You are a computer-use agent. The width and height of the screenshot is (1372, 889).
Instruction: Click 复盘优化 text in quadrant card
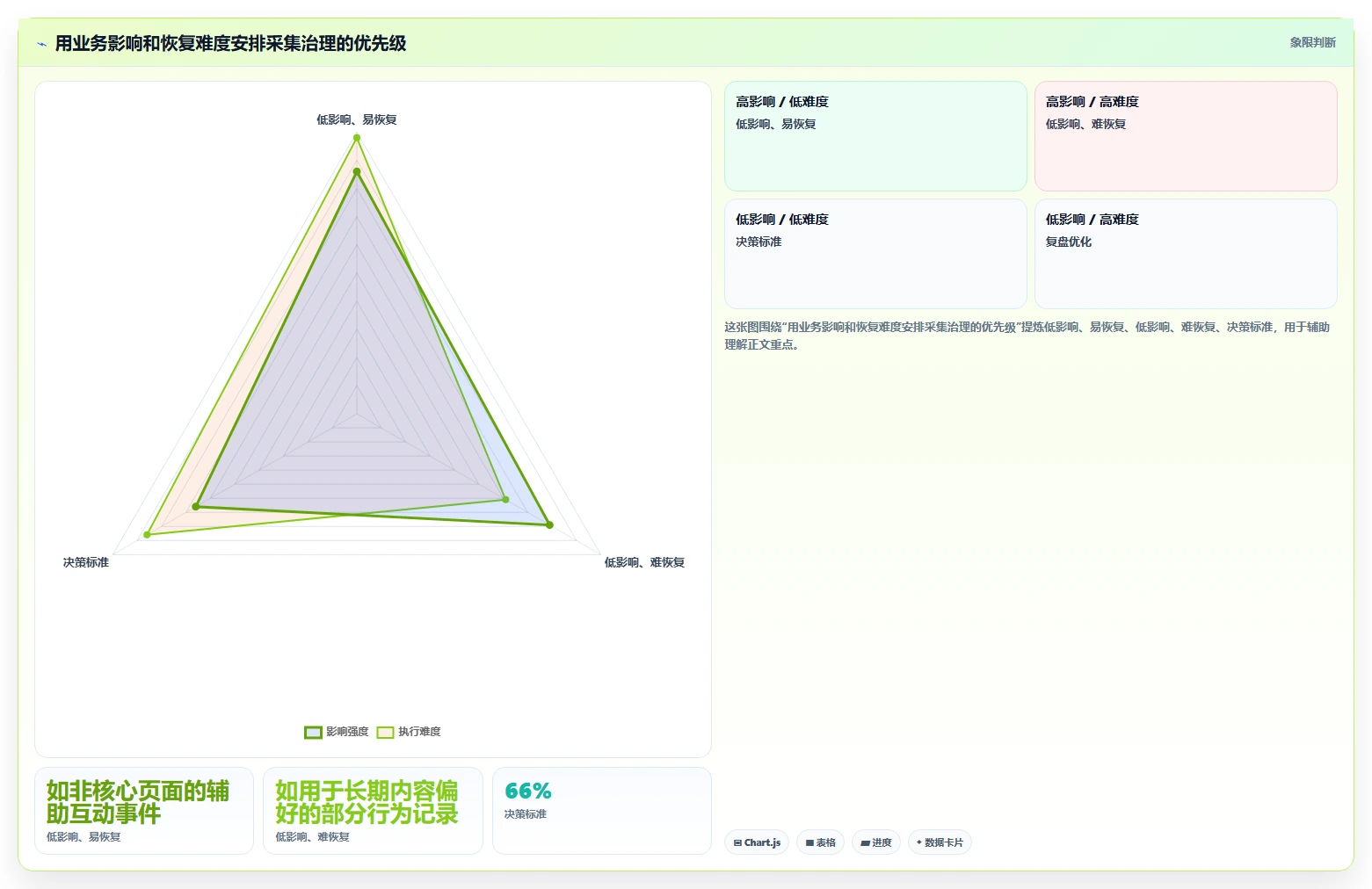1068,242
